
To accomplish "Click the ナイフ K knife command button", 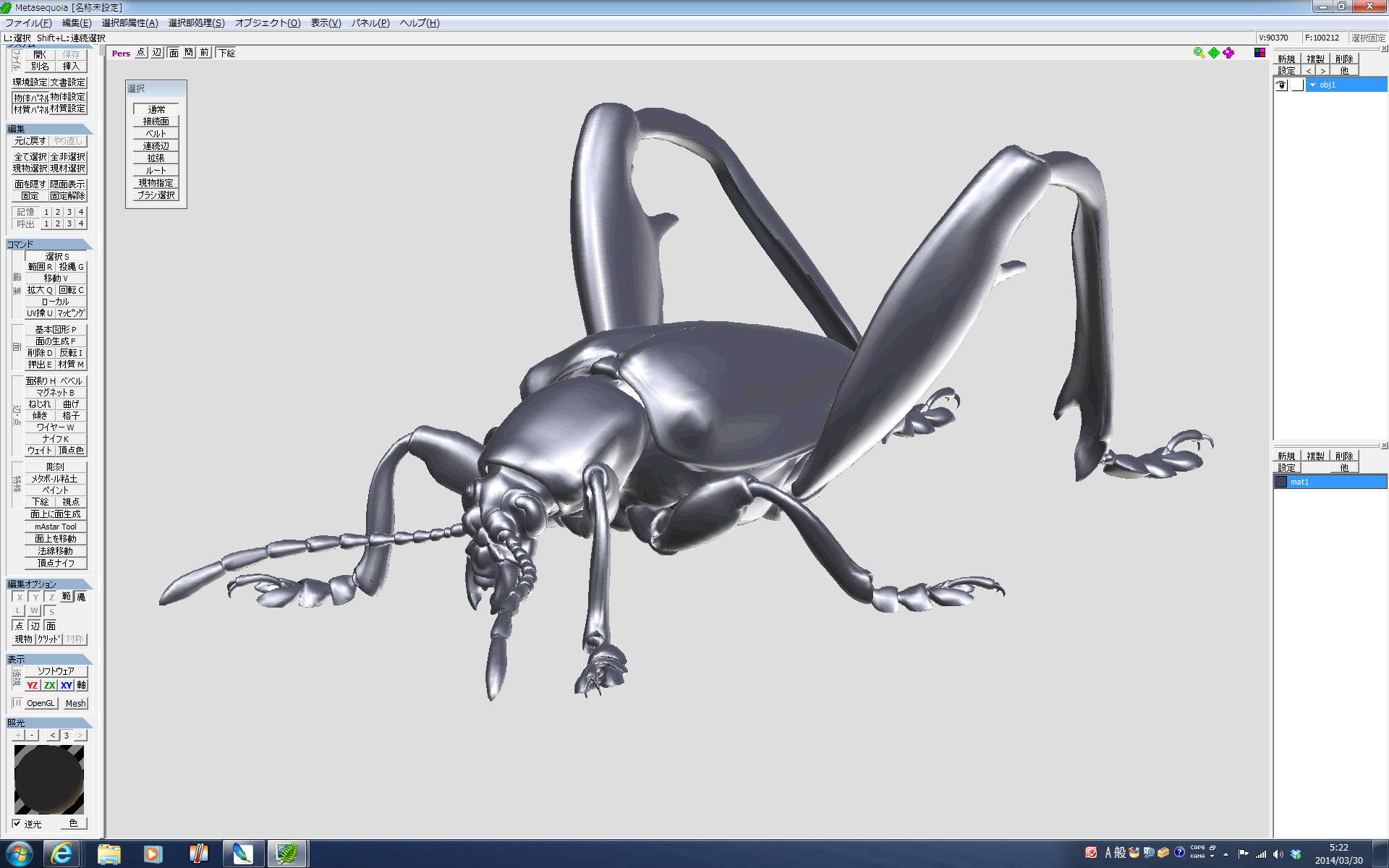I will point(55,438).
